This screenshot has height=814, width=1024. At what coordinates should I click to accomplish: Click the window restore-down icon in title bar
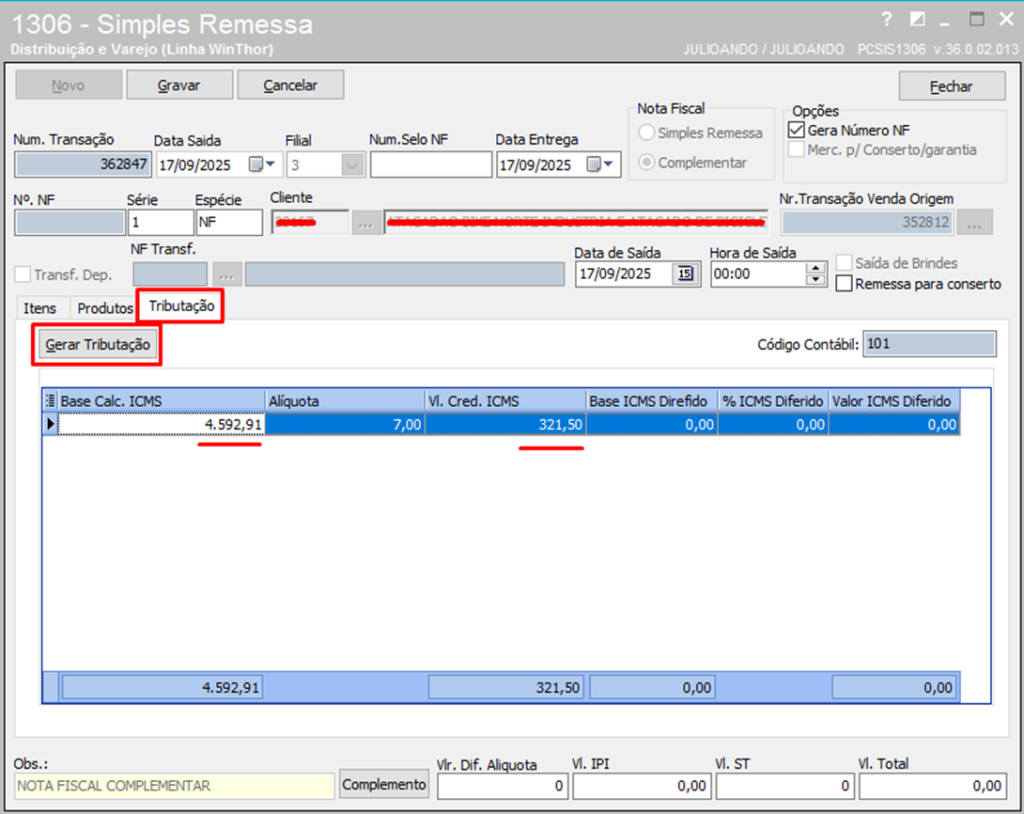[918, 20]
